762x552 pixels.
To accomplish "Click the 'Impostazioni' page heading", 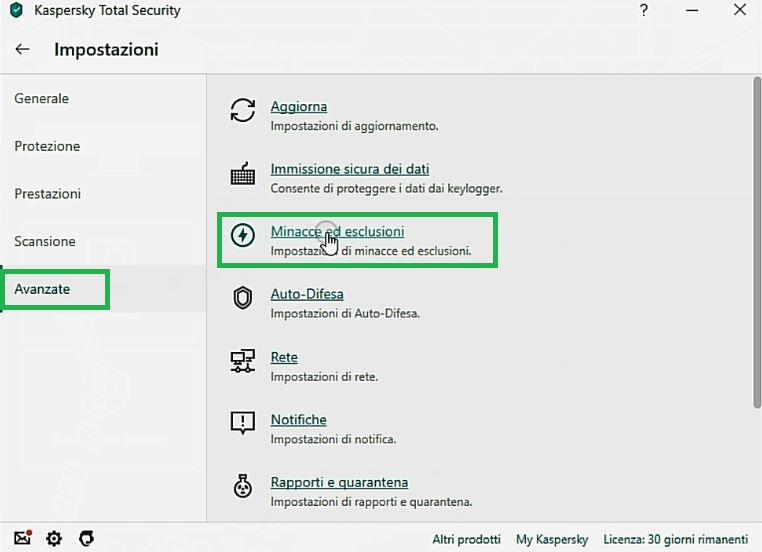I will coord(106,50).
